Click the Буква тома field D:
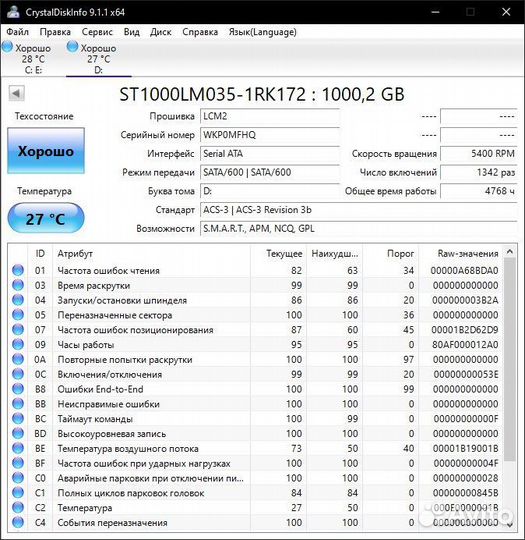 click(x=270, y=190)
